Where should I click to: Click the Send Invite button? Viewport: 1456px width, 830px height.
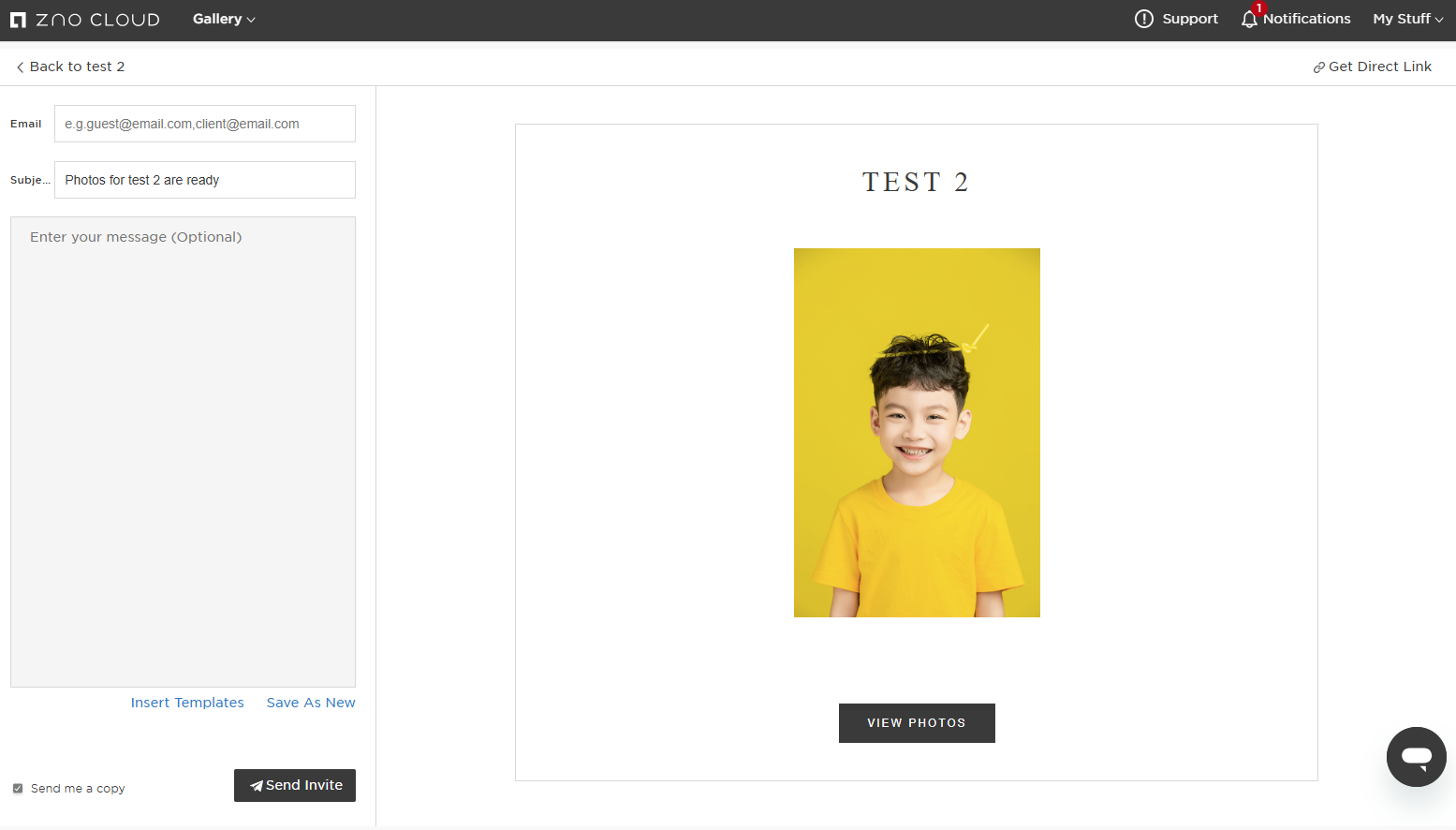(x=295, y=785)
